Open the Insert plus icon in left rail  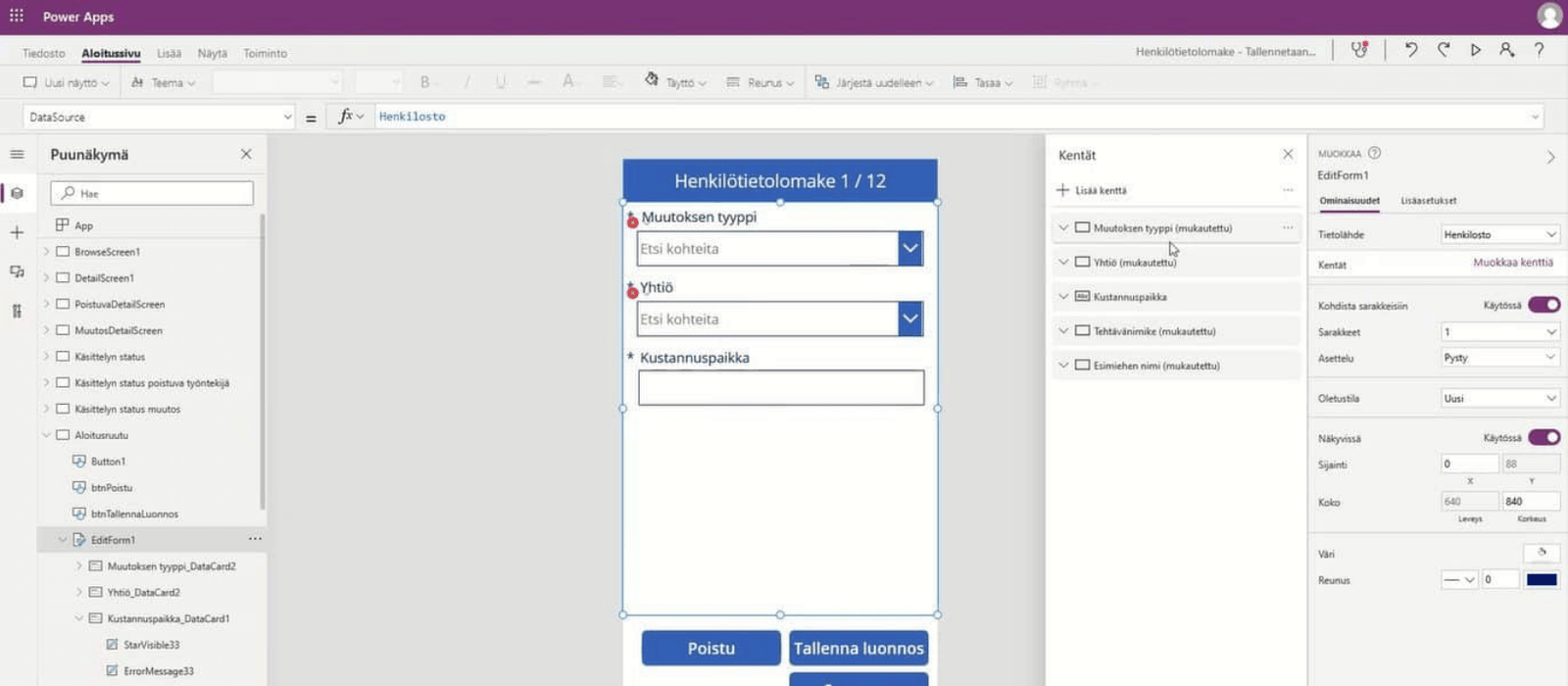click(x=17, y=232)
